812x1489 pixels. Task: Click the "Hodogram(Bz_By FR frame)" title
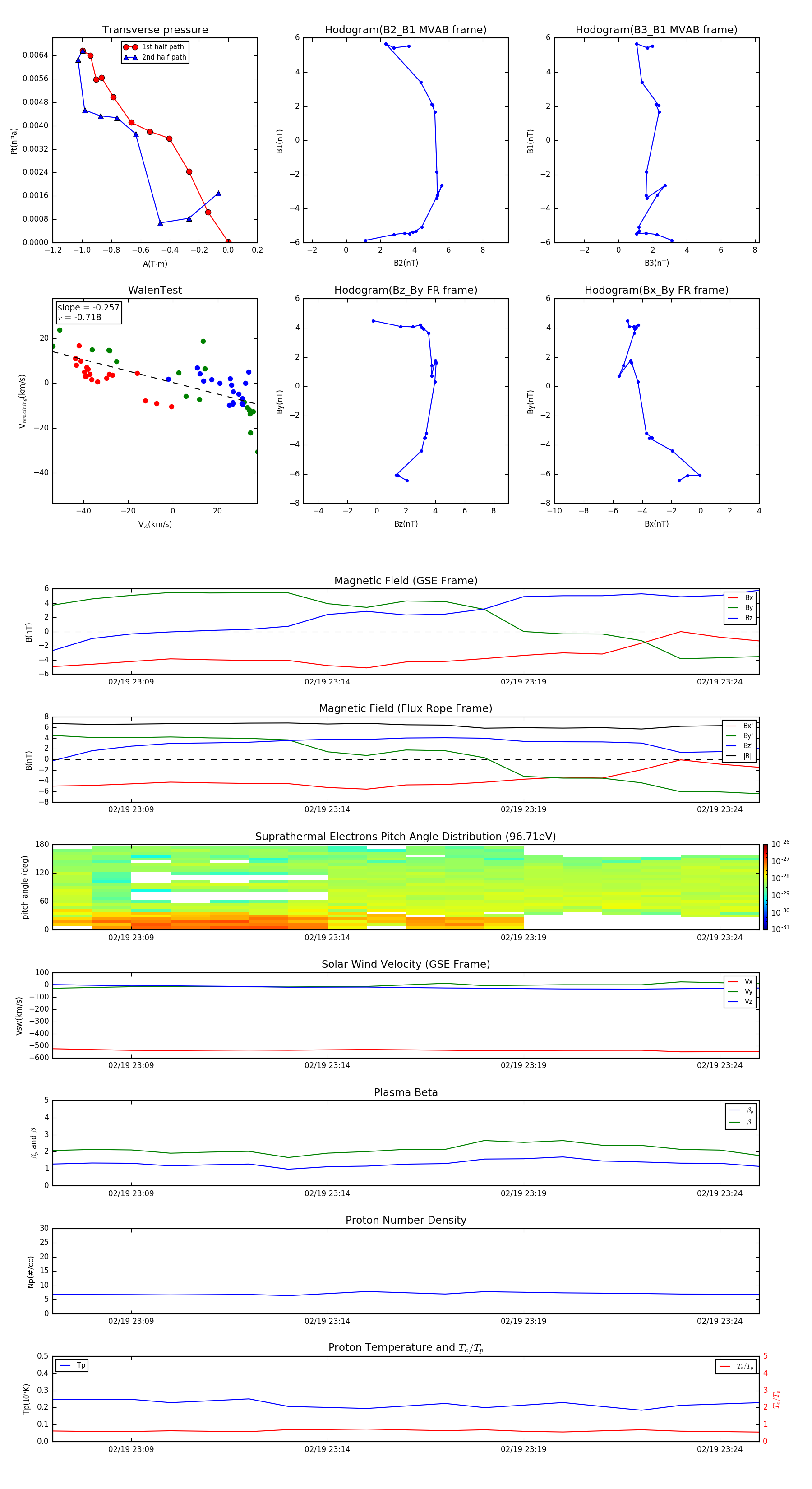[406, 290]
